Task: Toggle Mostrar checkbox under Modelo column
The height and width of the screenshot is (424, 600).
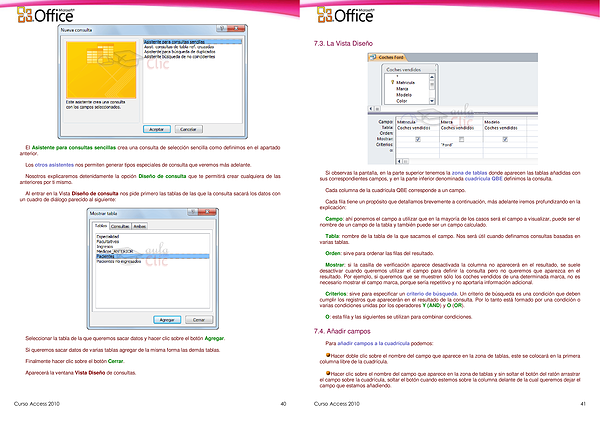Action: click(504, 138)
